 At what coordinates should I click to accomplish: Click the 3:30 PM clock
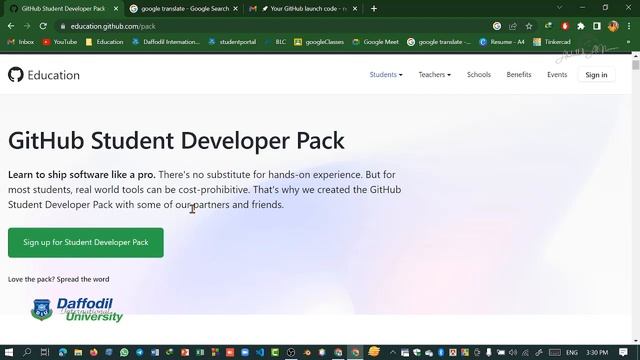click(x=597, y=352)
